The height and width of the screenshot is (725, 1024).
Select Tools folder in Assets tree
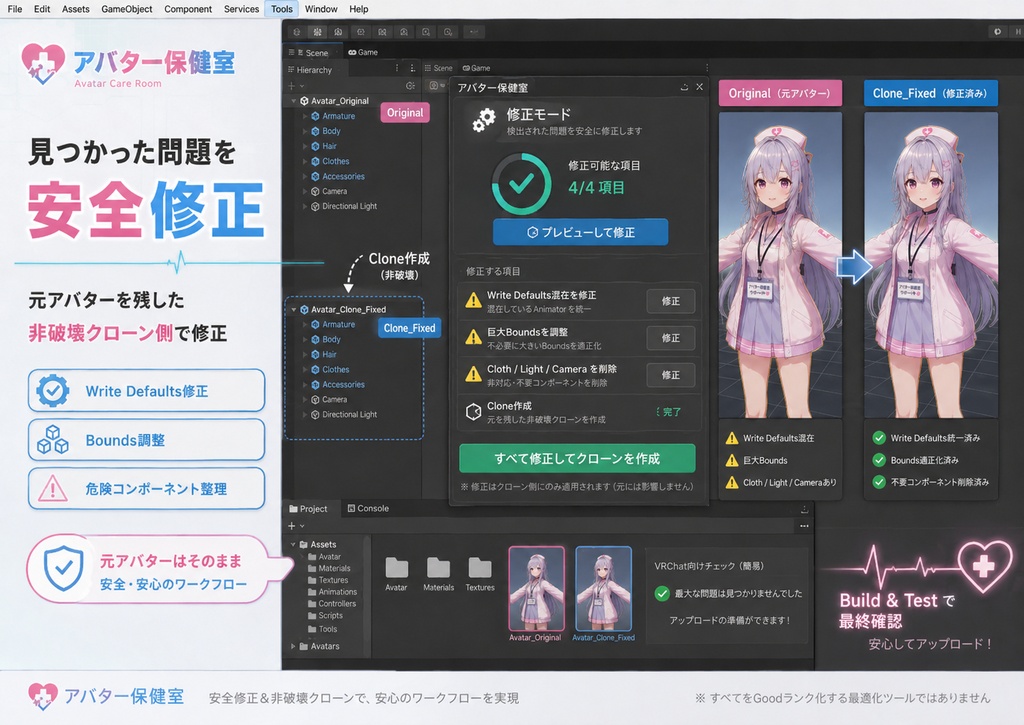point(323,629)
